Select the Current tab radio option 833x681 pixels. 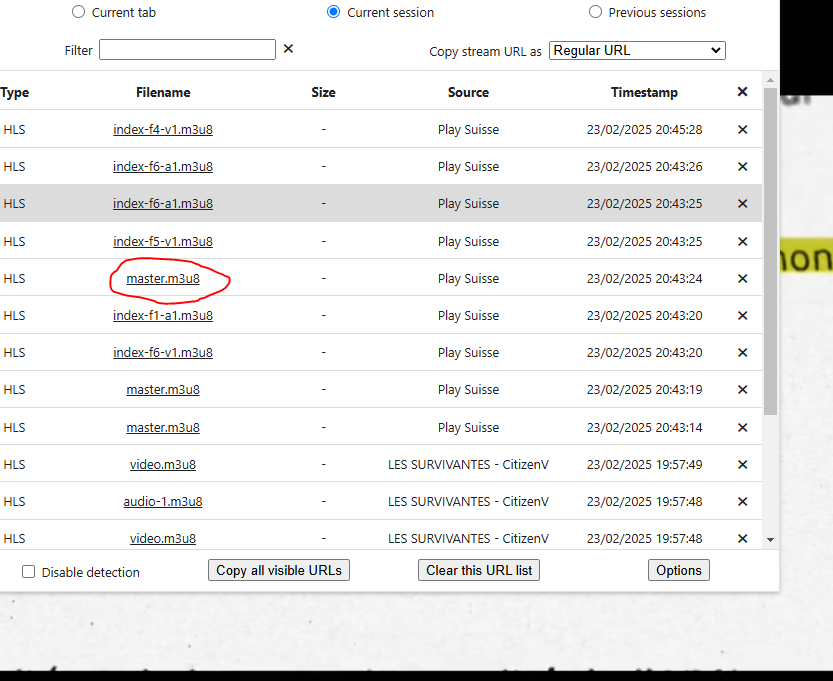[79, 12]
